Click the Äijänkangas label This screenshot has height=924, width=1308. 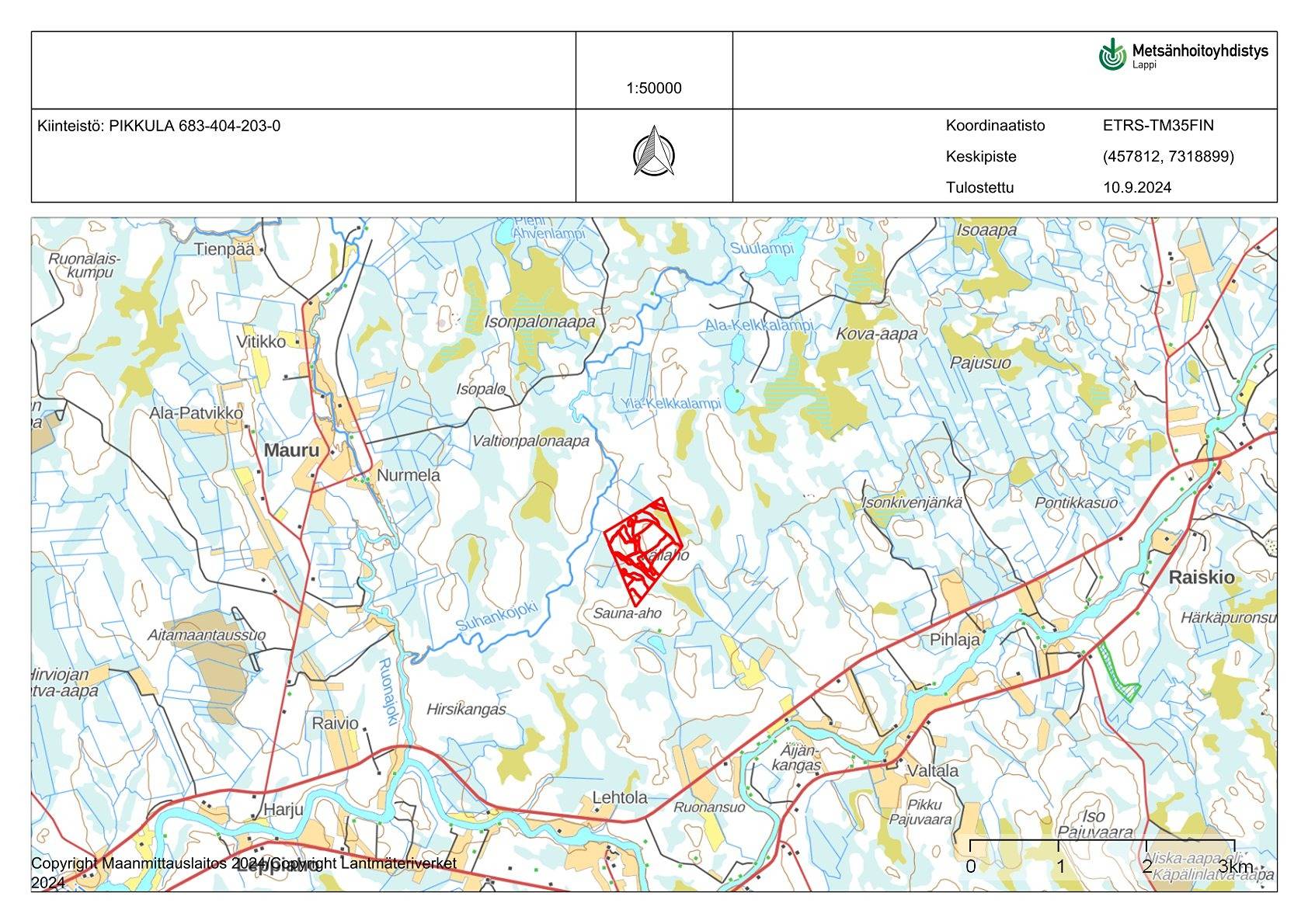tap(797, 758)
